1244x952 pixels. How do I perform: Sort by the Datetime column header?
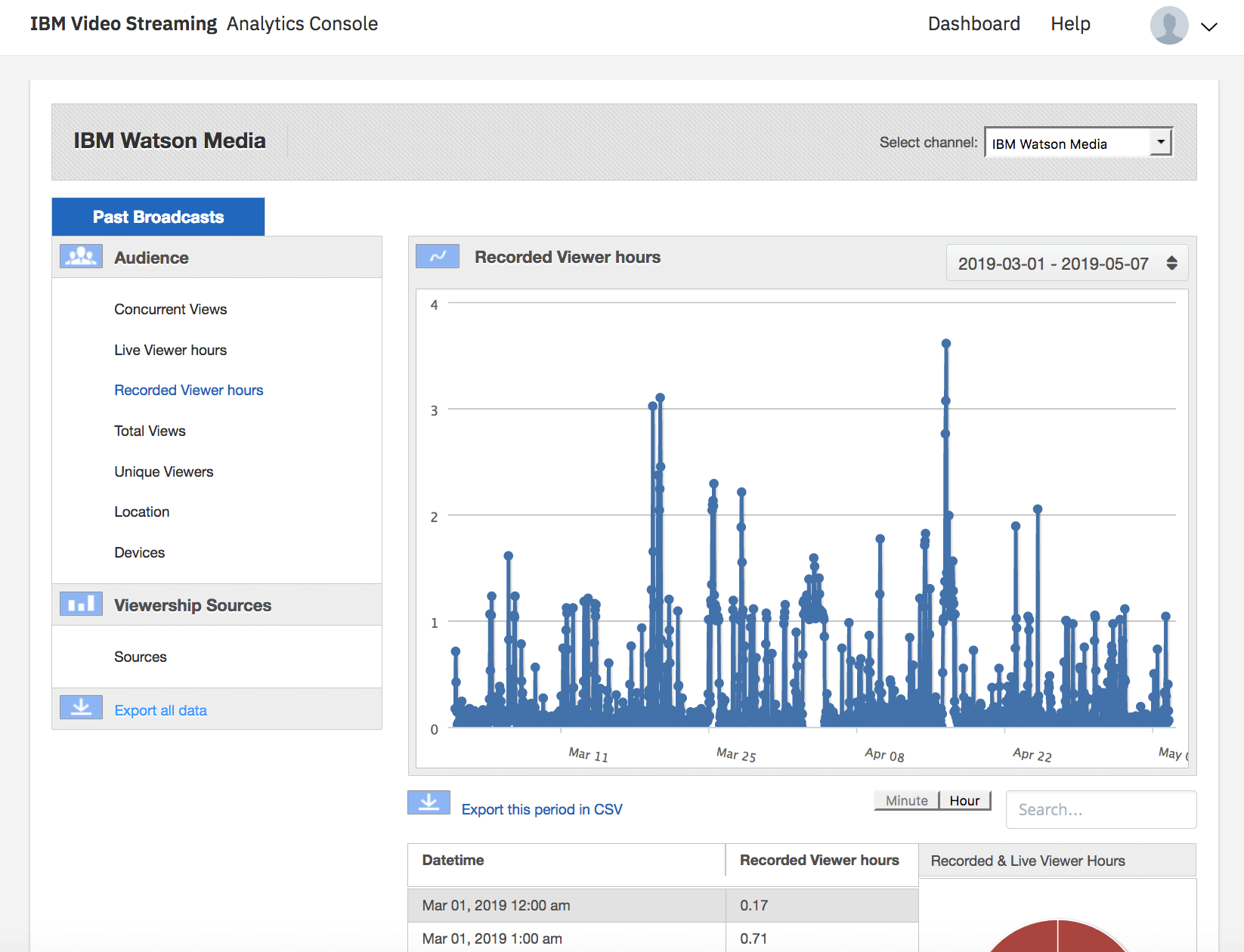tap(453, 861)
